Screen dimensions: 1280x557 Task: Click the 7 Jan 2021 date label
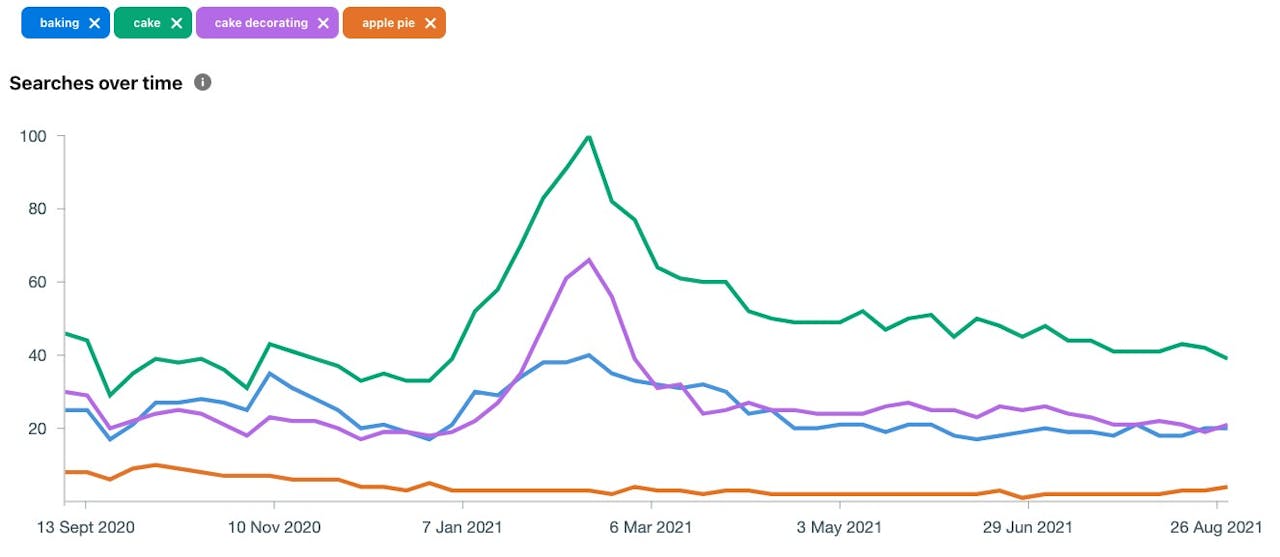[x=462, y=527]
